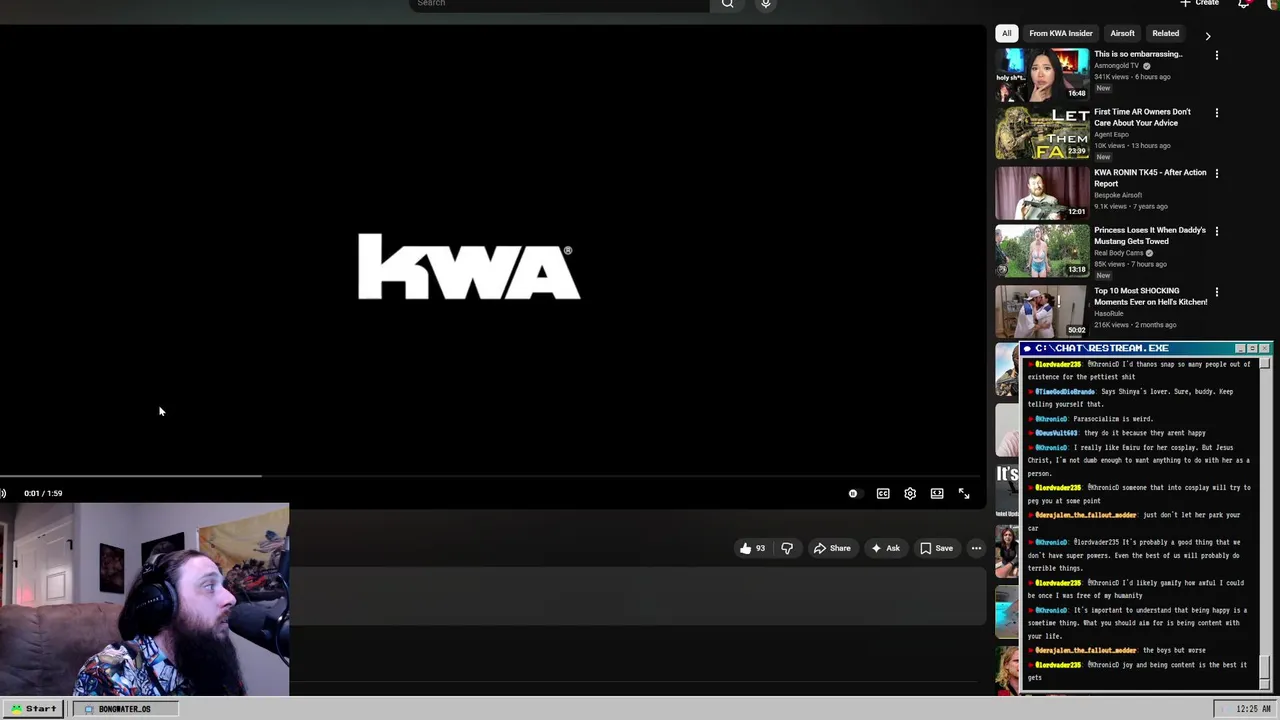Click the 0:01 / 1:59 time display
This screenshot has width=1280, height=720.
(x=43, y=493)
